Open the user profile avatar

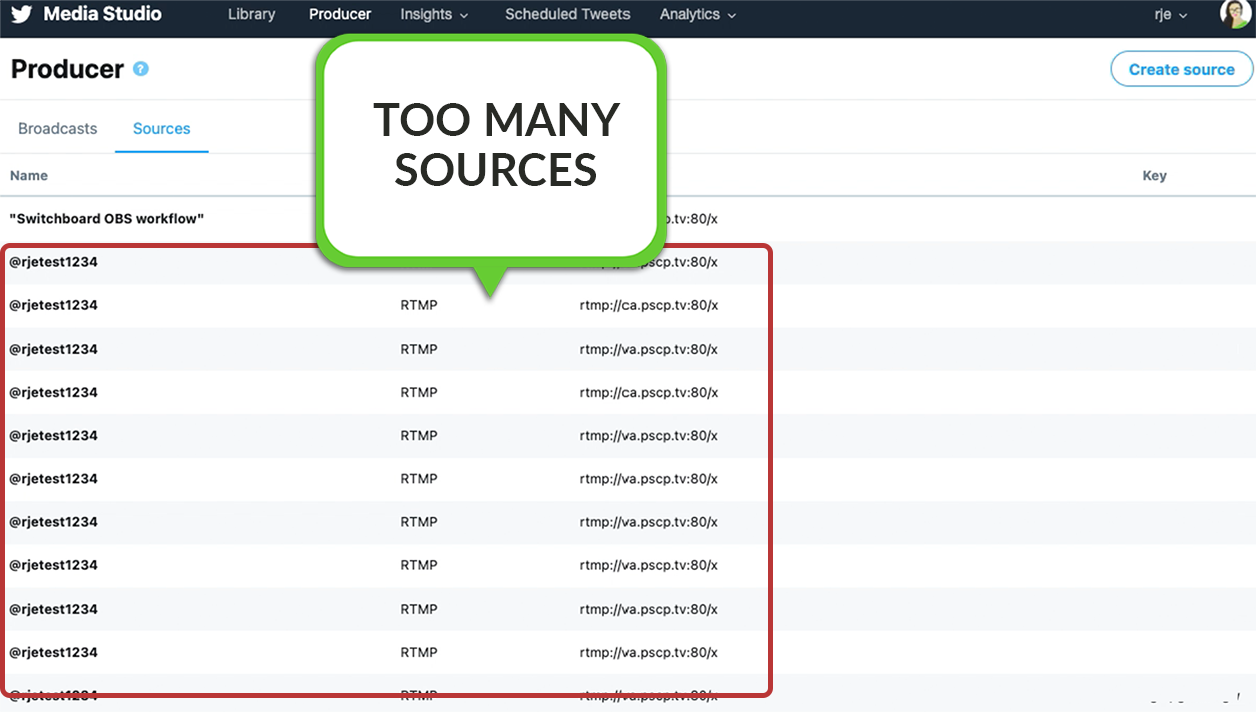coord(1237,14)
